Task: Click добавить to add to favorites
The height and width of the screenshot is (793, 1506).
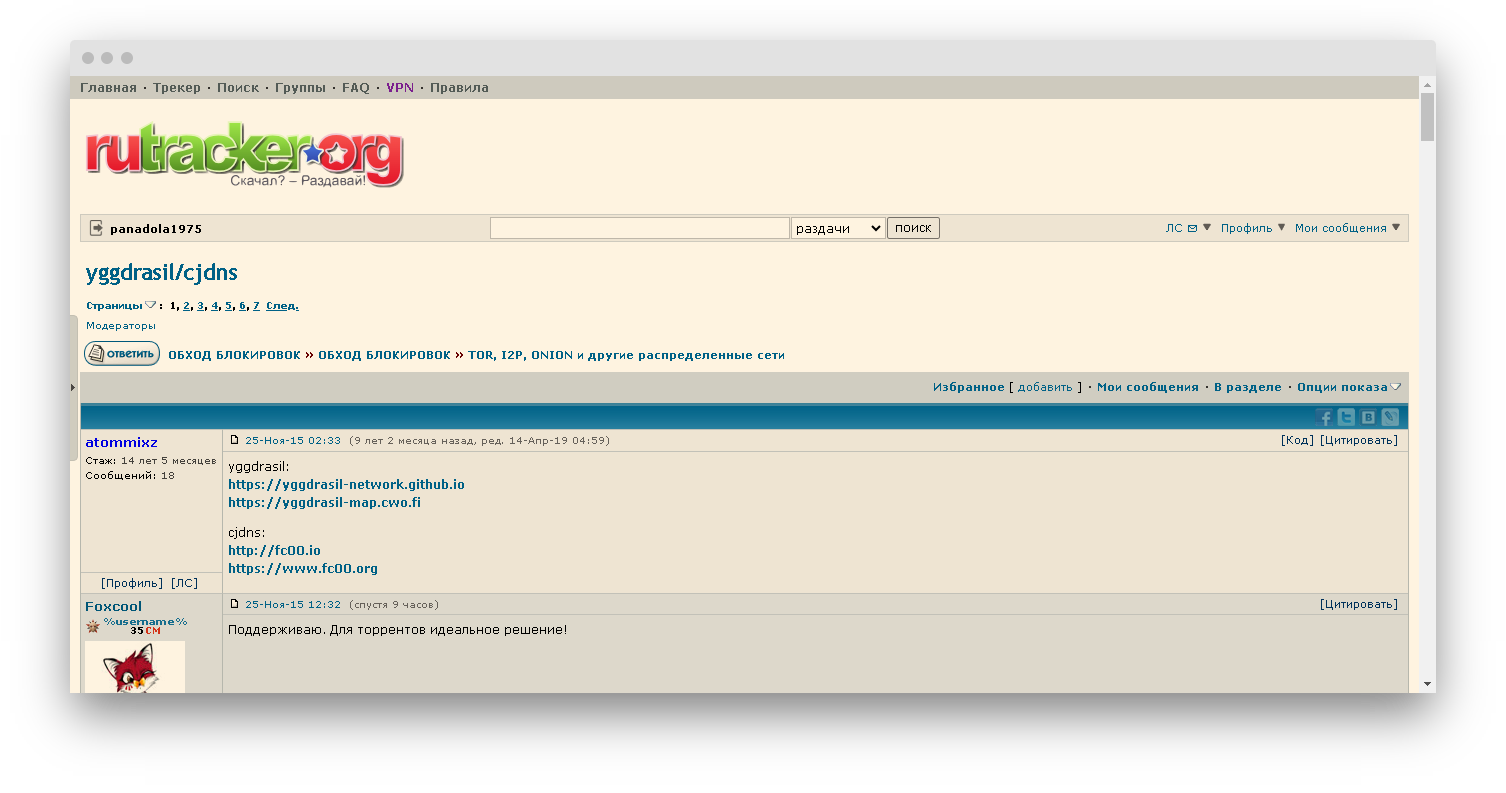Action: [x=1045, y=387]
